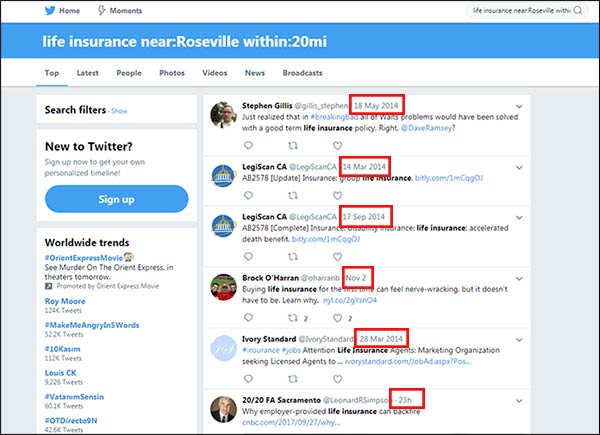Open Moments in the top bar

point(126,11)
